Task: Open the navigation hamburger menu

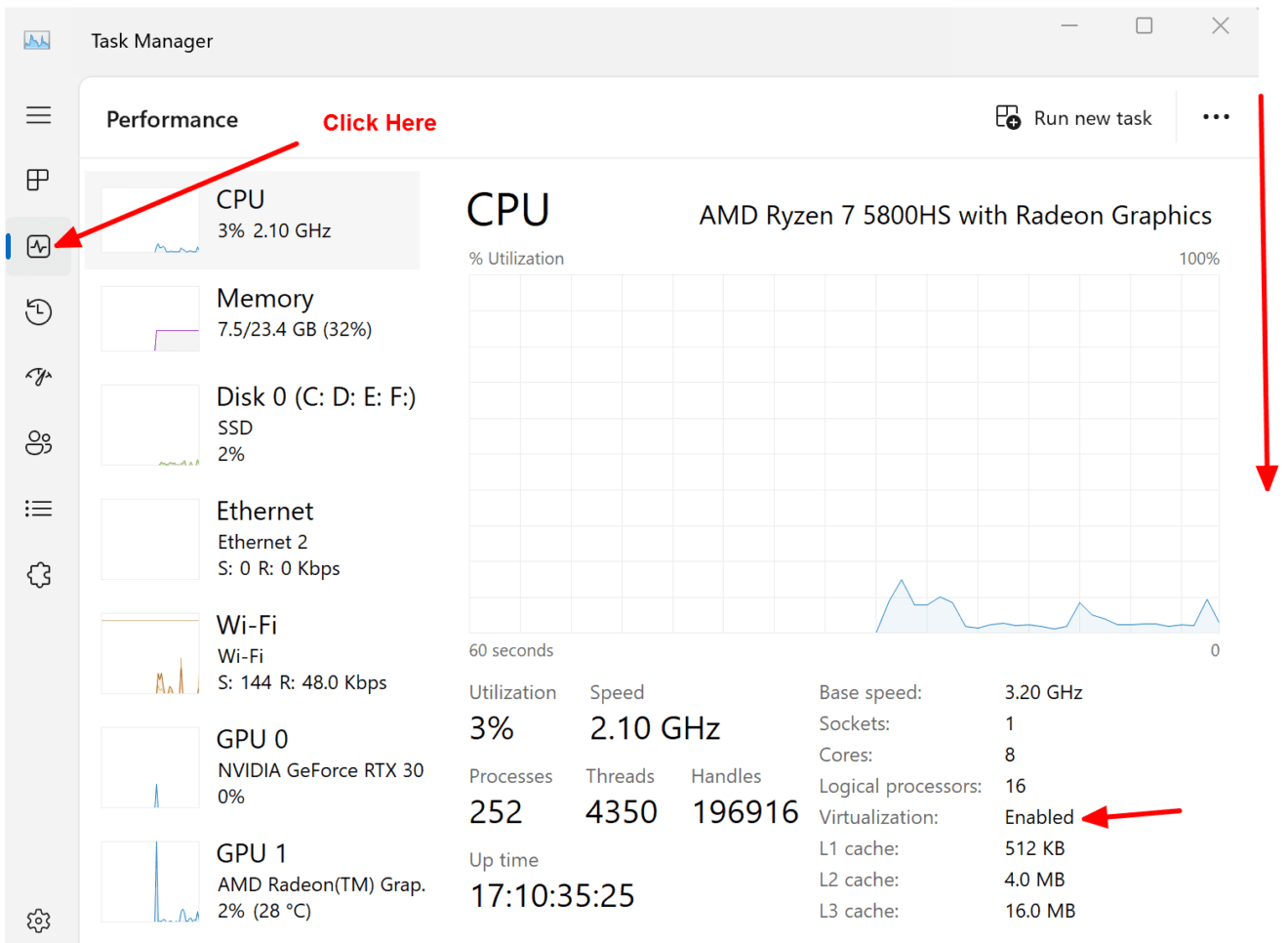Action: [39, 115]
